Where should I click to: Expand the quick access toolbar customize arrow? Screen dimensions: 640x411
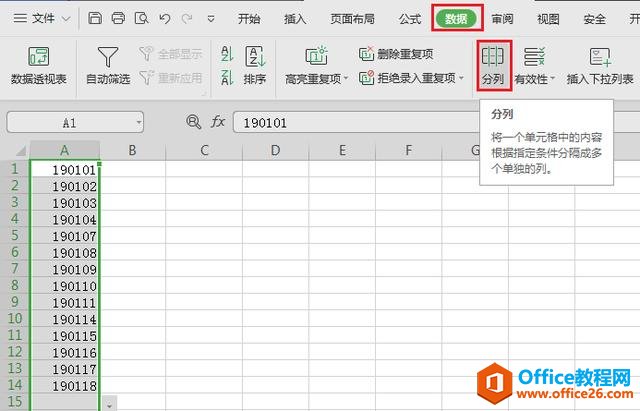click(211, 19)
